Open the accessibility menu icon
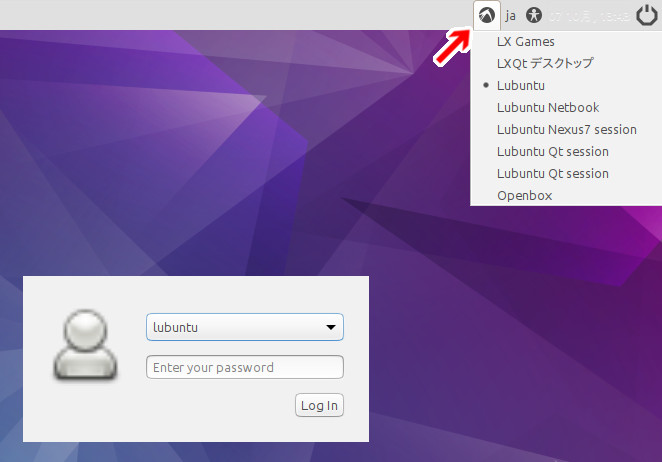Image resolution: width=662 pixels, height=462 pixels. (534, 16)
